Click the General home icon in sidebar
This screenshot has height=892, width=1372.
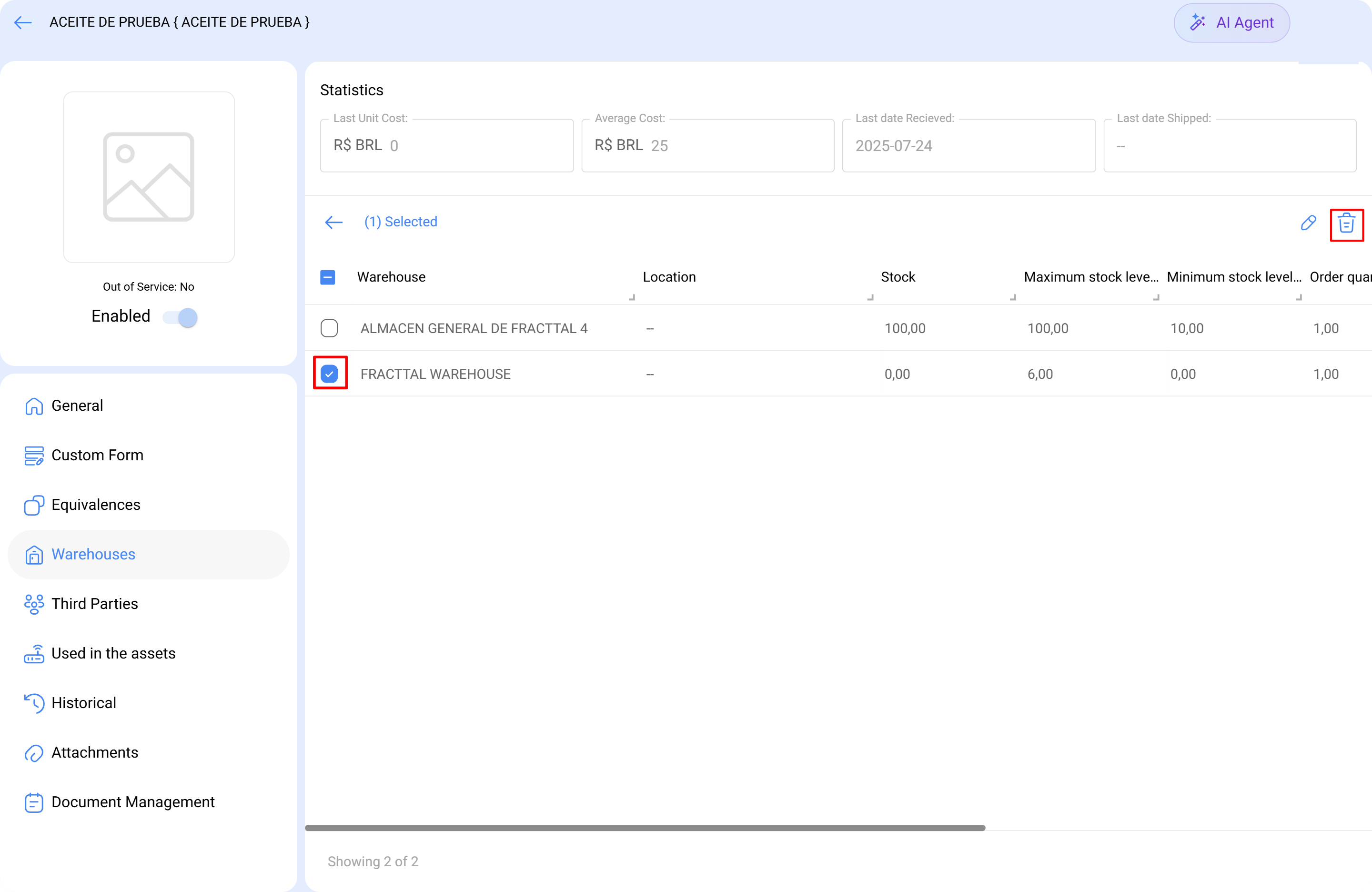[x=34, y=406]
